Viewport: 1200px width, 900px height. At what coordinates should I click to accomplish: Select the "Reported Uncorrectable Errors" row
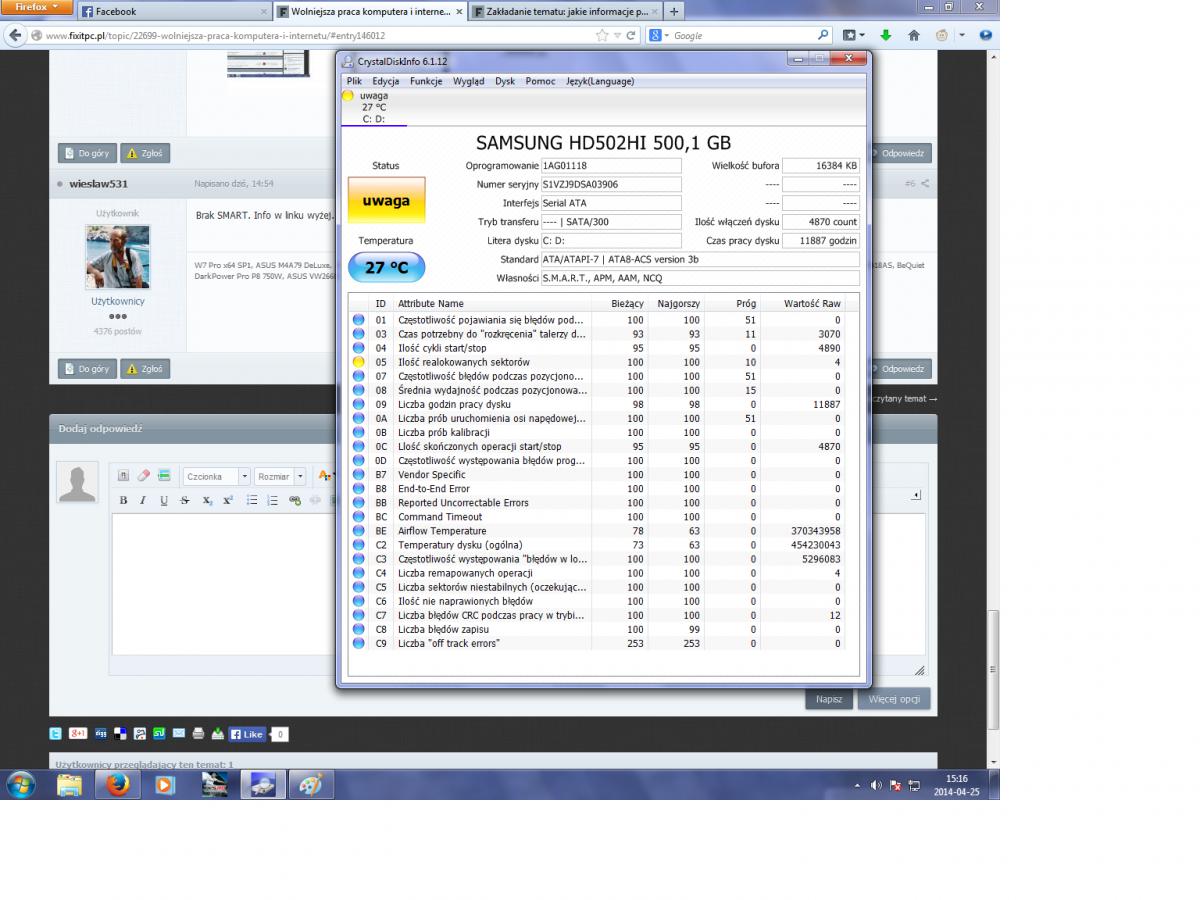(597, 503)
